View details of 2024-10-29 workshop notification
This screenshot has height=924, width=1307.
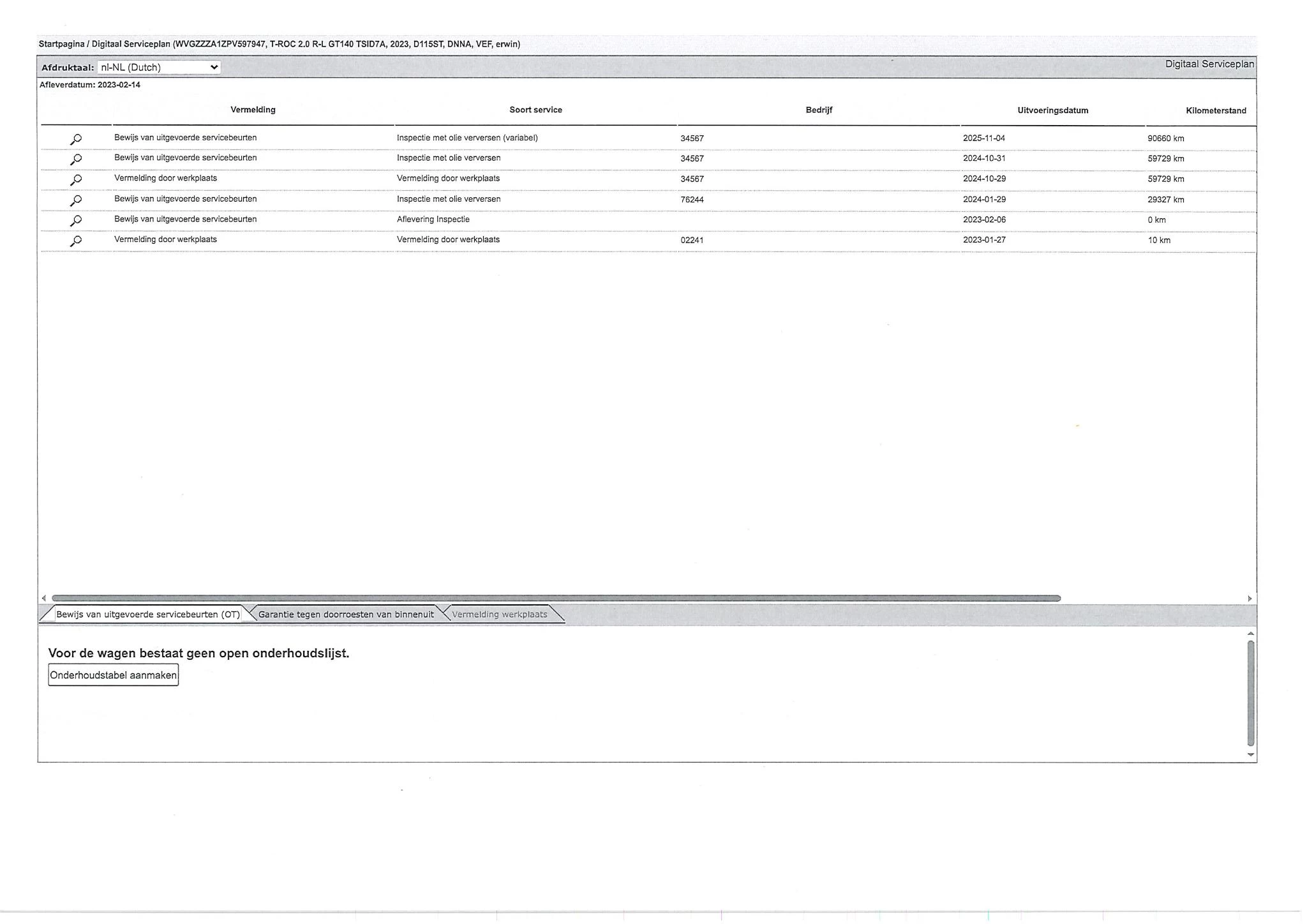(x=76, y=180)
